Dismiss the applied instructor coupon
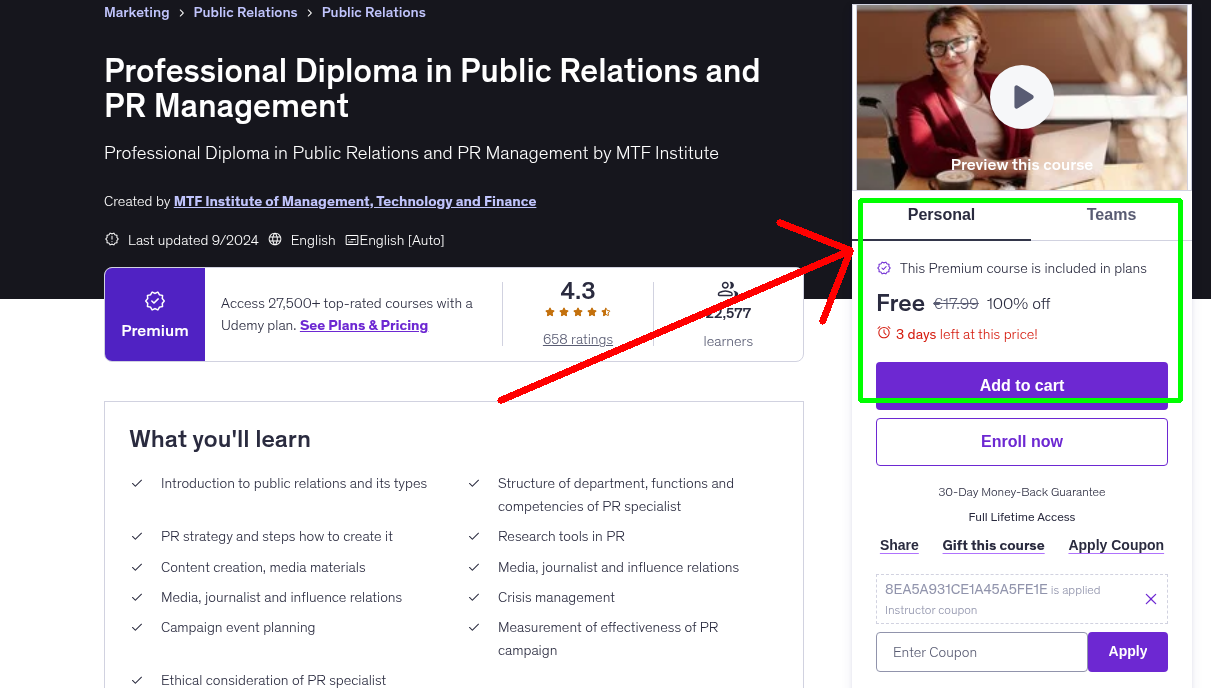This screenshot has height=688, width=1211. pyautogui.click(x=1150, y=598)
